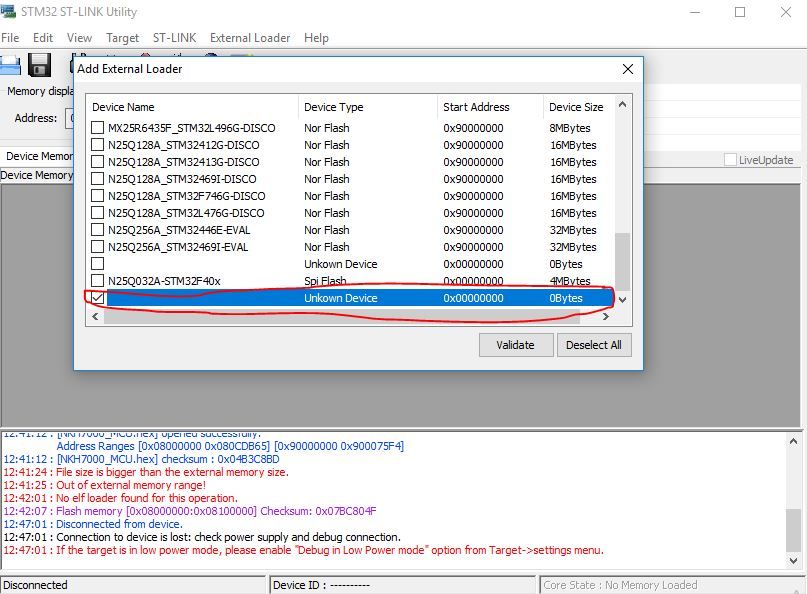Open the File menu
This screenshot has width=807, height=594.
pyautogui.click(x=10, y=38)
